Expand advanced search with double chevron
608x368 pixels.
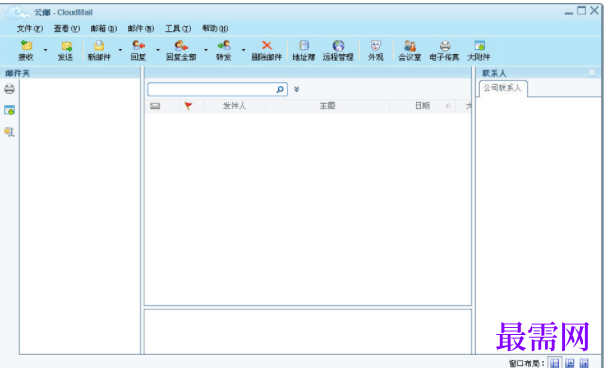pyautogui.click(x=297, y=90)
